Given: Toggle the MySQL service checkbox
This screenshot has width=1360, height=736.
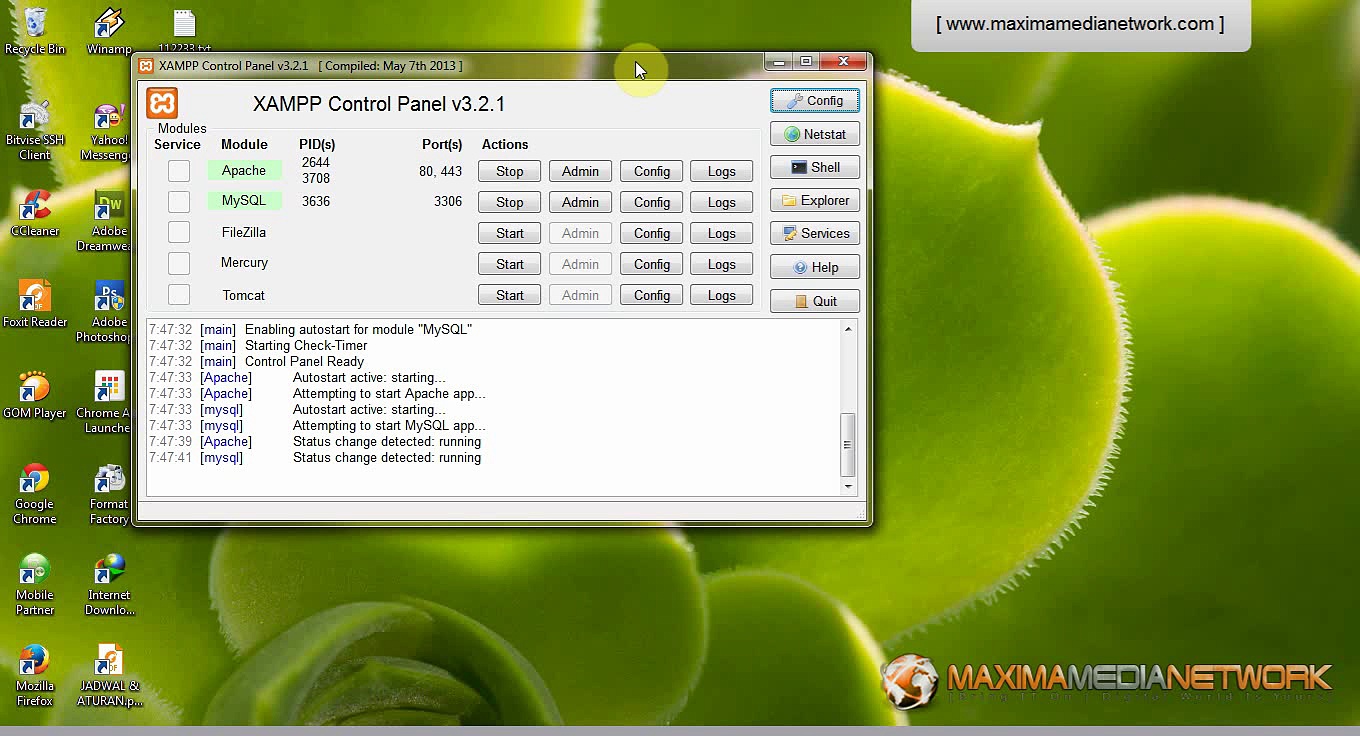Looking at the screenshot, I should click(x=179, y=202).
